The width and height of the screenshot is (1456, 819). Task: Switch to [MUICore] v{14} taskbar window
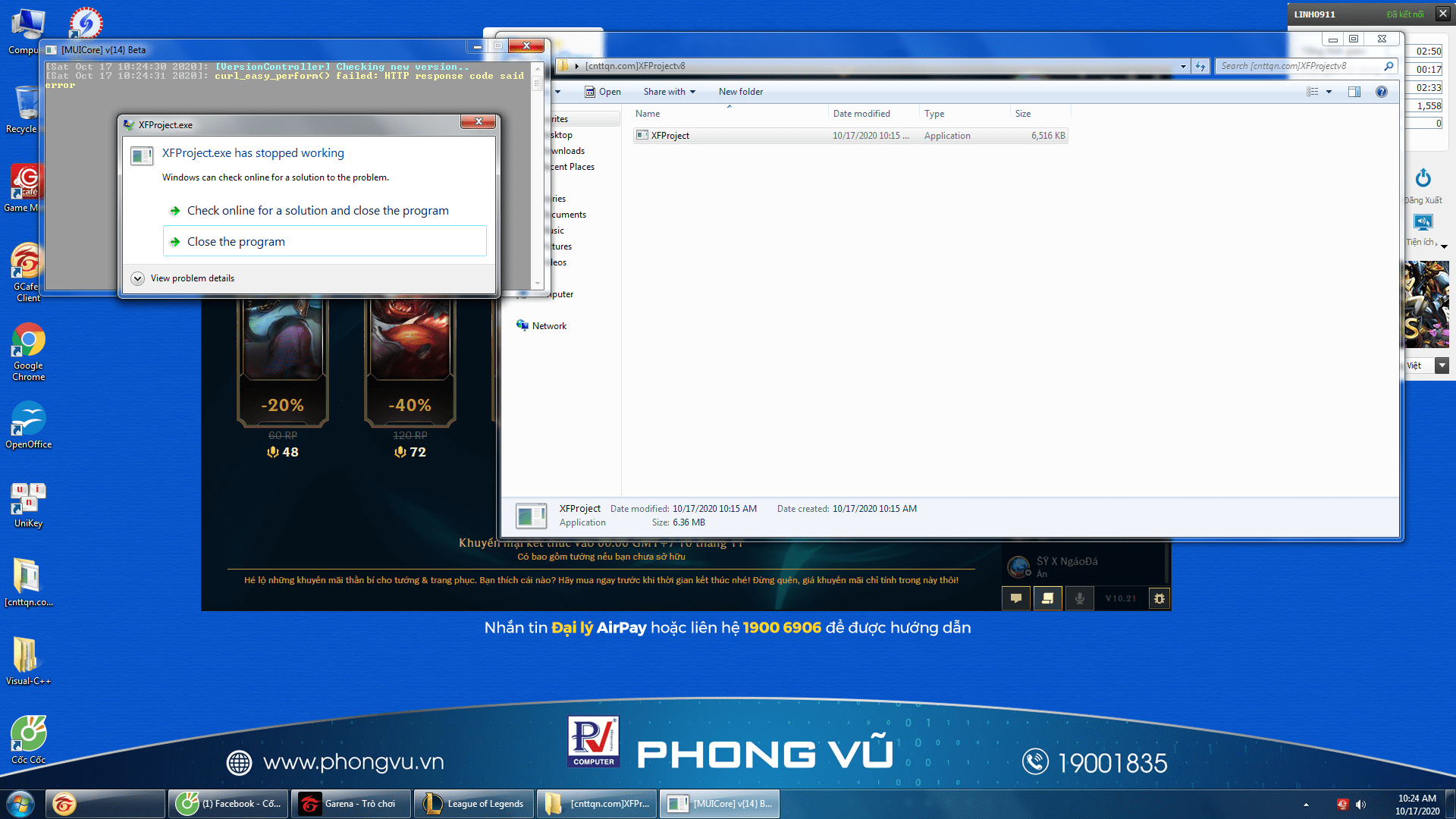pyautogui.click(x=720, y=804)
